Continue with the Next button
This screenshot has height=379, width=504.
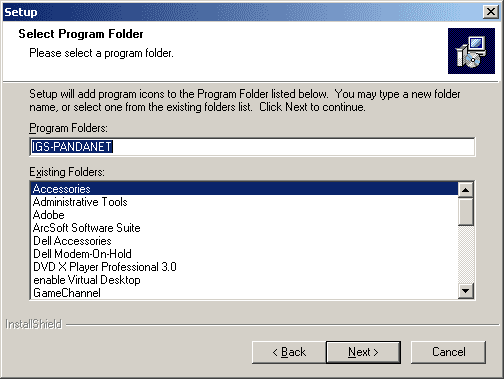click(363, 352)
